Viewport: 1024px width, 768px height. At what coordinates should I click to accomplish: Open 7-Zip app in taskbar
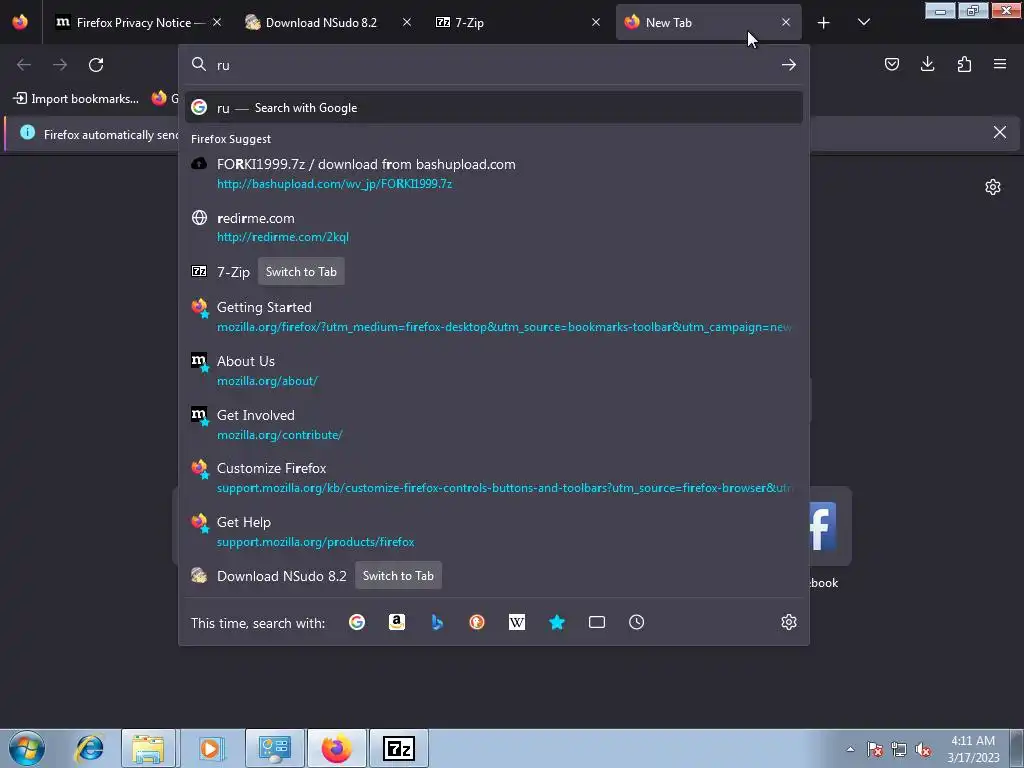pos(398,748)
